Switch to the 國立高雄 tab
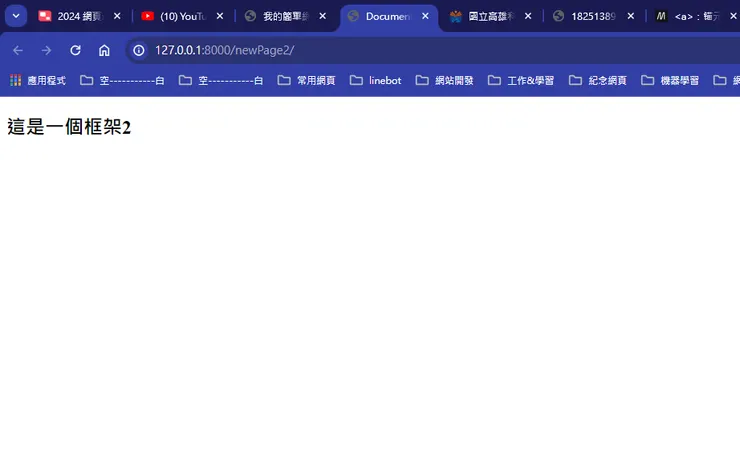This screenshot has width=740, height=449. pos(491,16)
